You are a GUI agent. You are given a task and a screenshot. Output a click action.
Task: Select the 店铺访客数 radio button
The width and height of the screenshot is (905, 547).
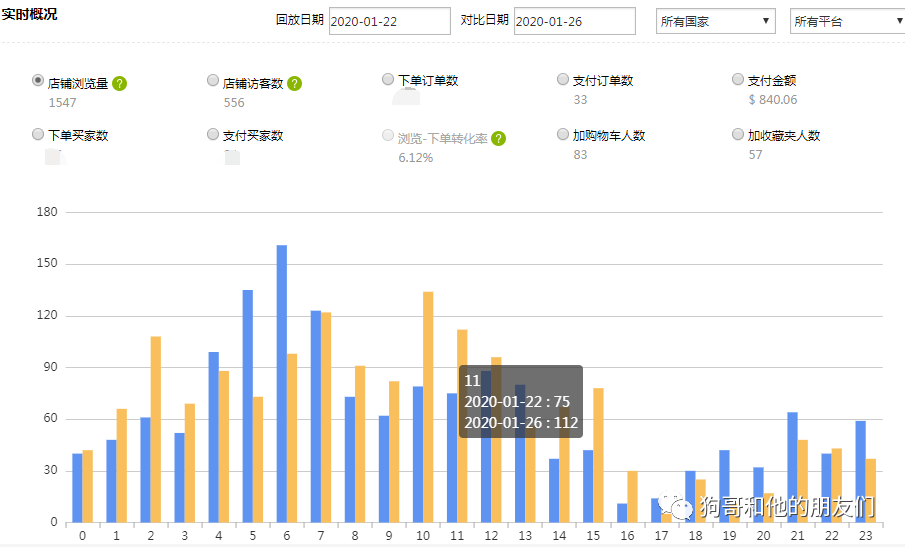(213, 80)
